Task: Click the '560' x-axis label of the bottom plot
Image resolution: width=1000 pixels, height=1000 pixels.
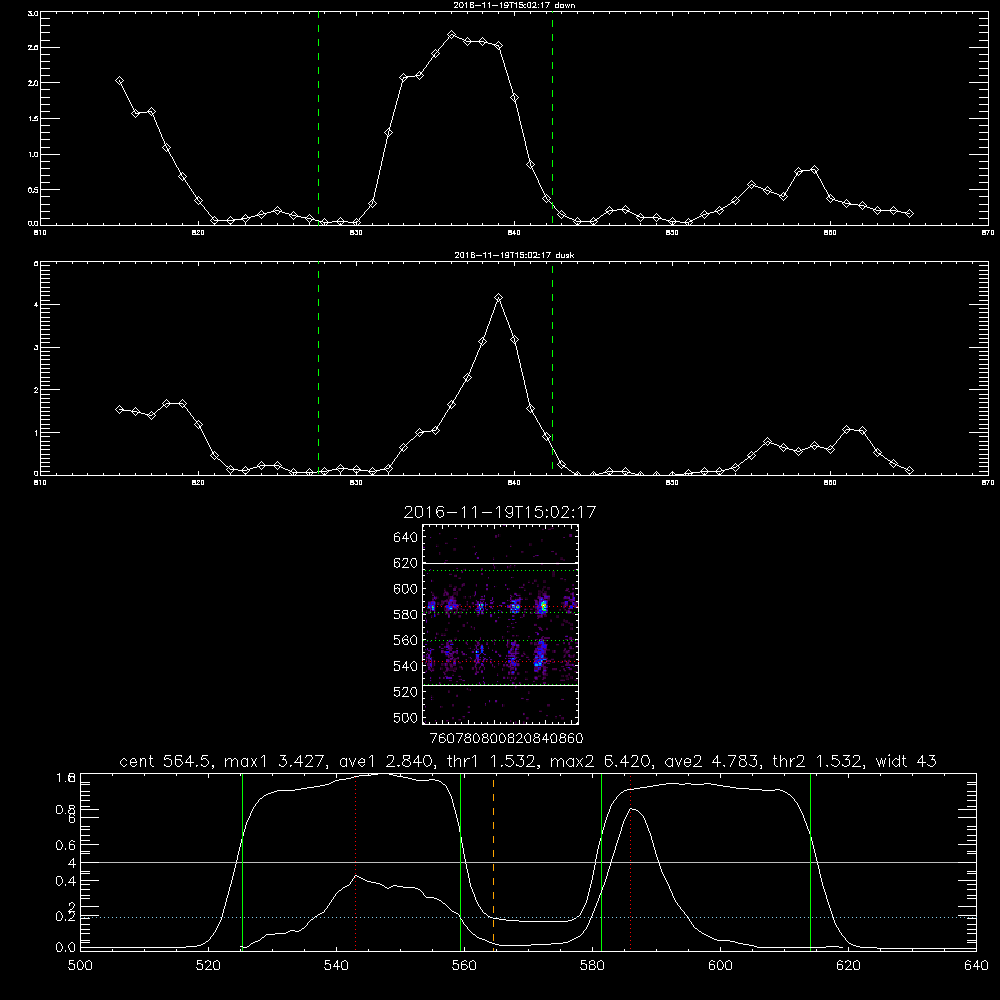Action: click(464, 966)
